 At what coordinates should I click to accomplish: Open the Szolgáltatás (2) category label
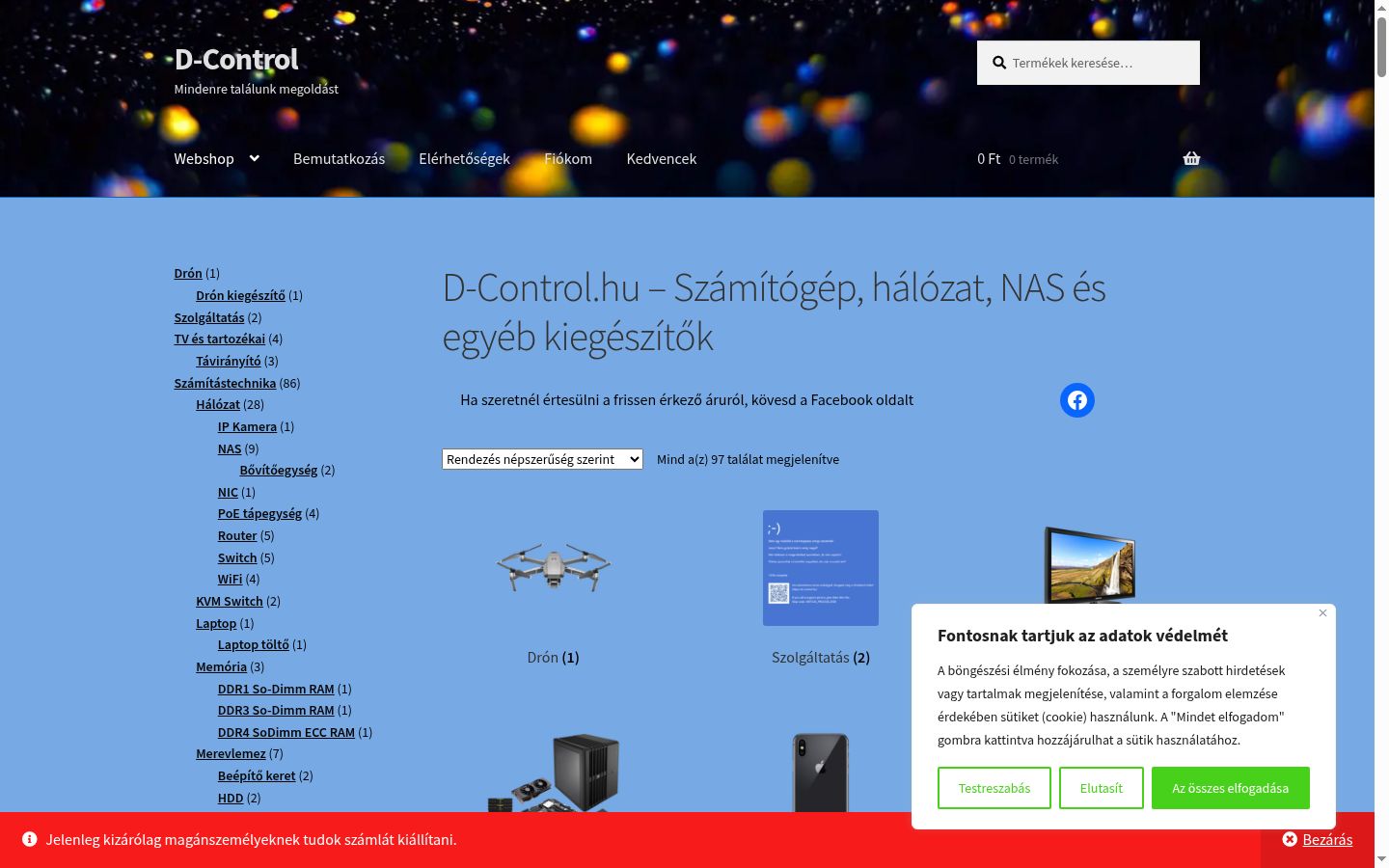[x=821, y=658]
